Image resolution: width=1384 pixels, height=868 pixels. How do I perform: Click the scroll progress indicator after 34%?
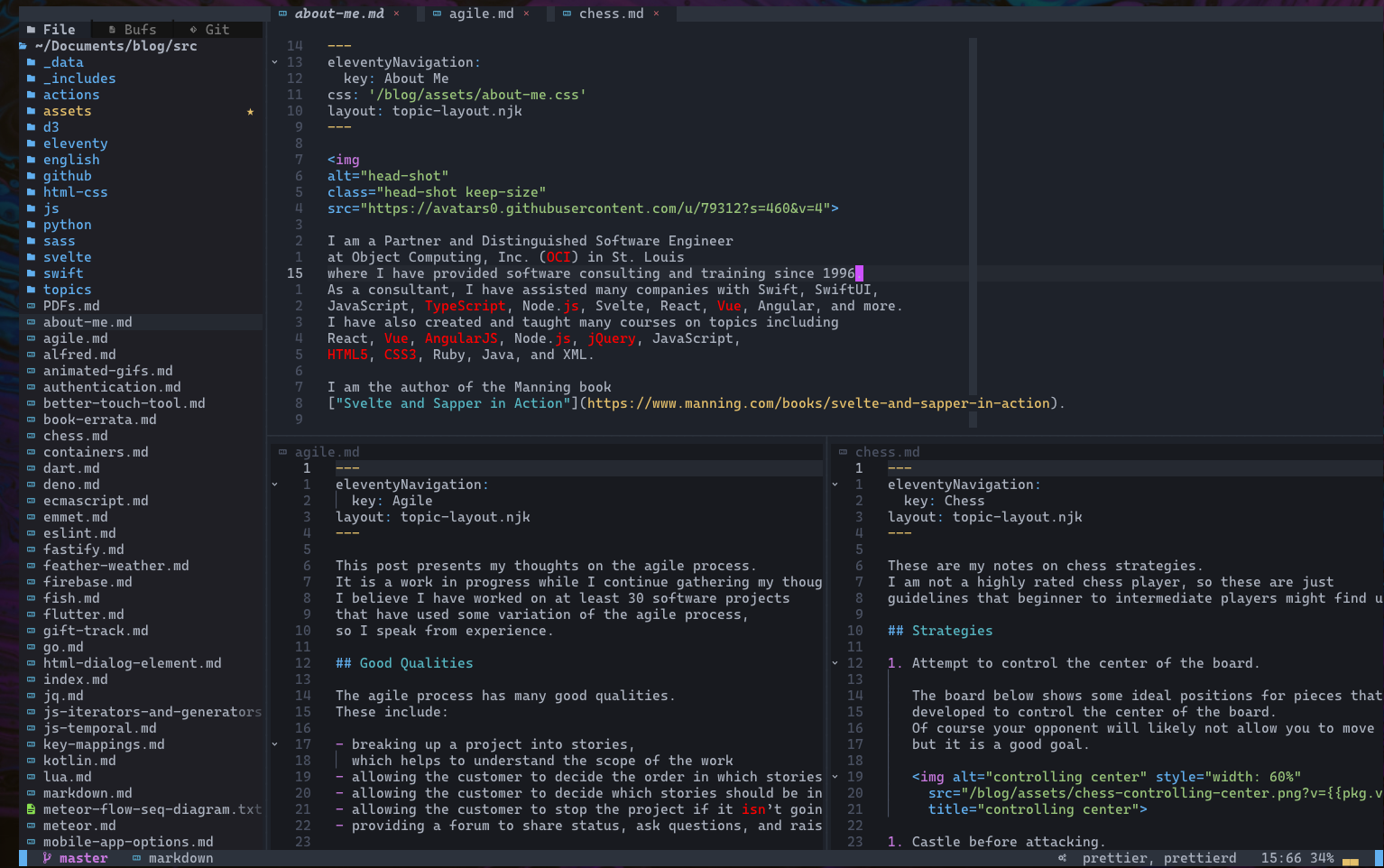pyautogui.click(x=1350, y=859)
